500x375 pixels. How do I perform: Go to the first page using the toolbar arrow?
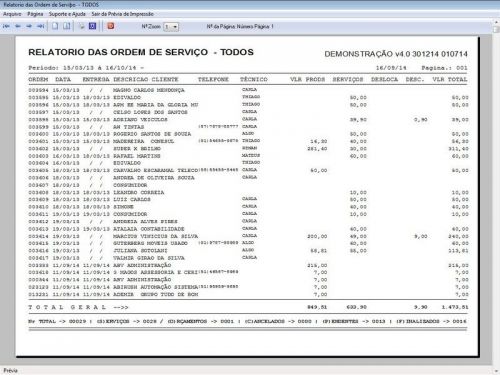(6, 26)
